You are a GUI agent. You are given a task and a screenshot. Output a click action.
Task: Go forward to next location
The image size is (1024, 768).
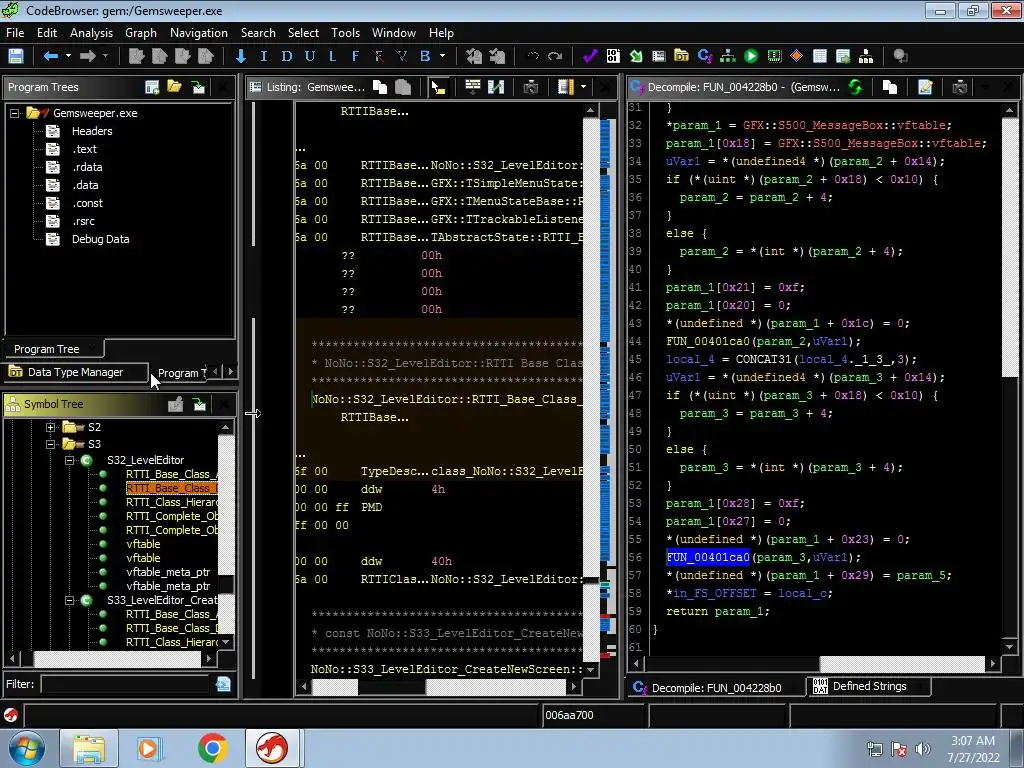tap(88, 56)
